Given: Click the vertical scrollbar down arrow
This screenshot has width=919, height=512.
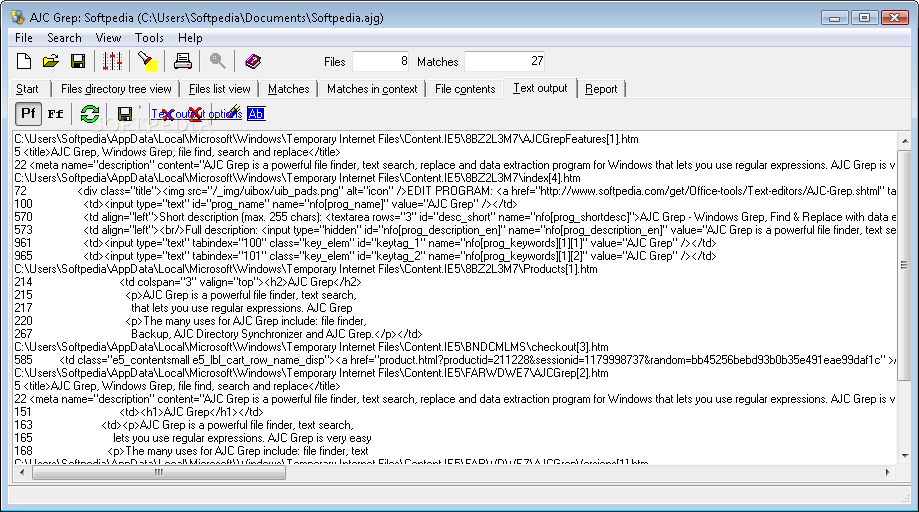Looking at the screenshot, I should (904, 455).
